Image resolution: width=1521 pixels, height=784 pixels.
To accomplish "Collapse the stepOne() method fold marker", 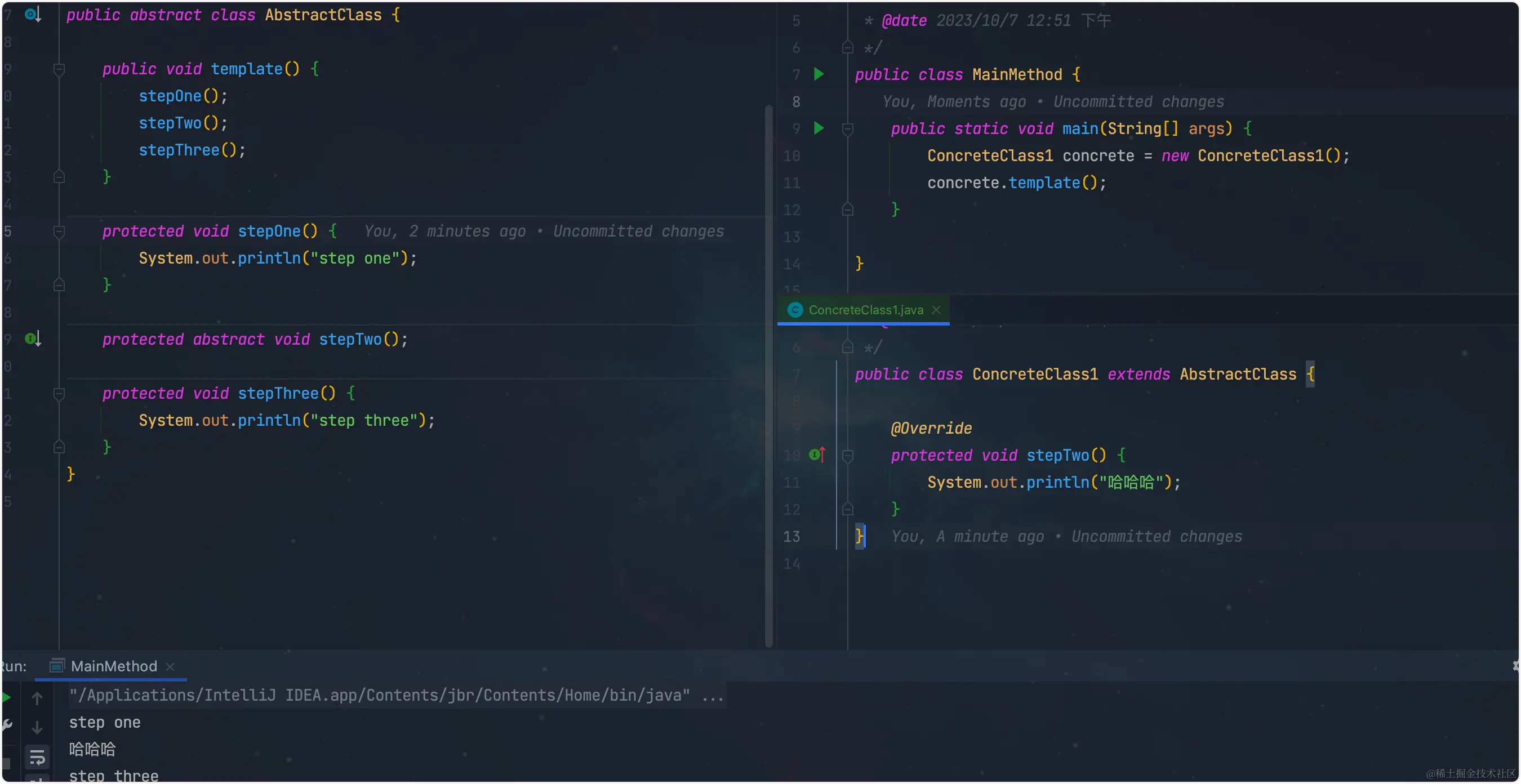I will [59, 231].
